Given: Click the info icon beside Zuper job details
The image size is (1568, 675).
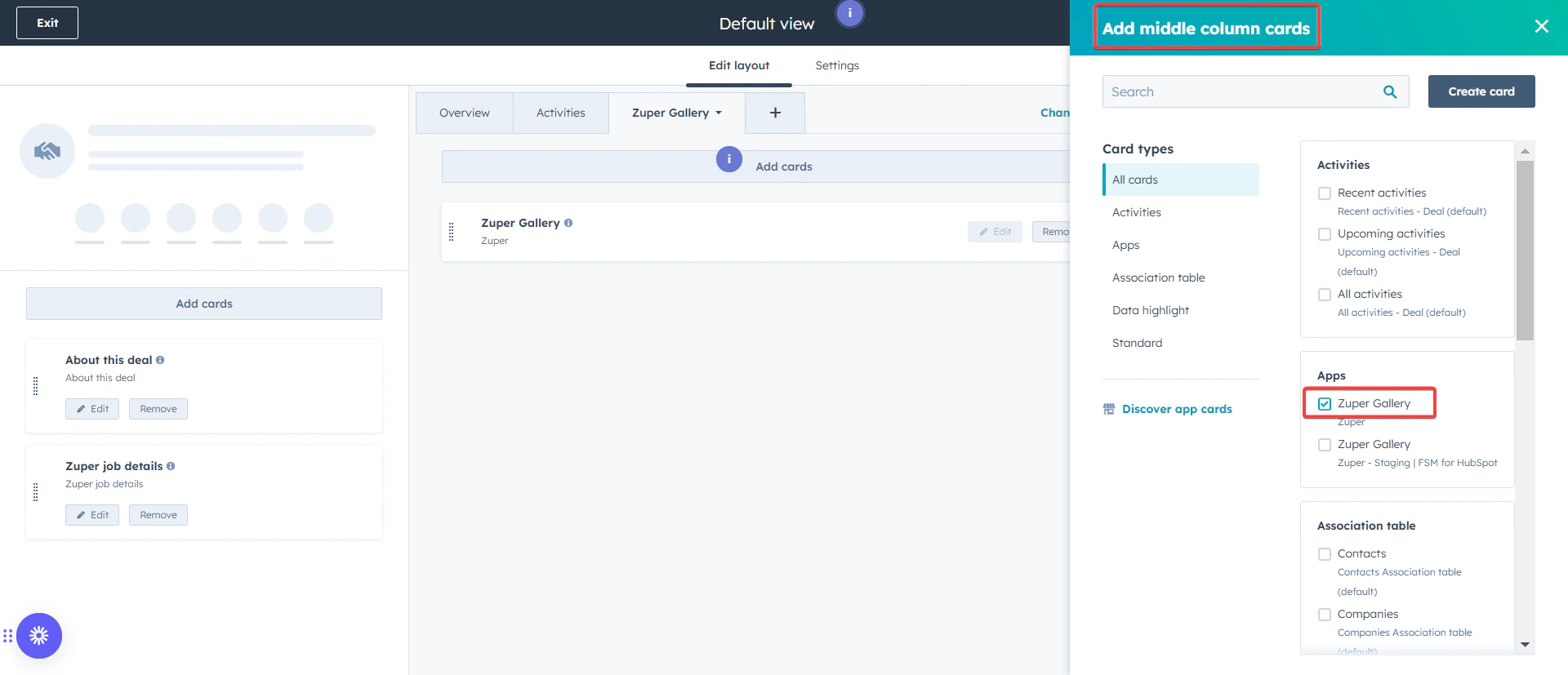Looking at the screenshot, I should click(171, 466).
